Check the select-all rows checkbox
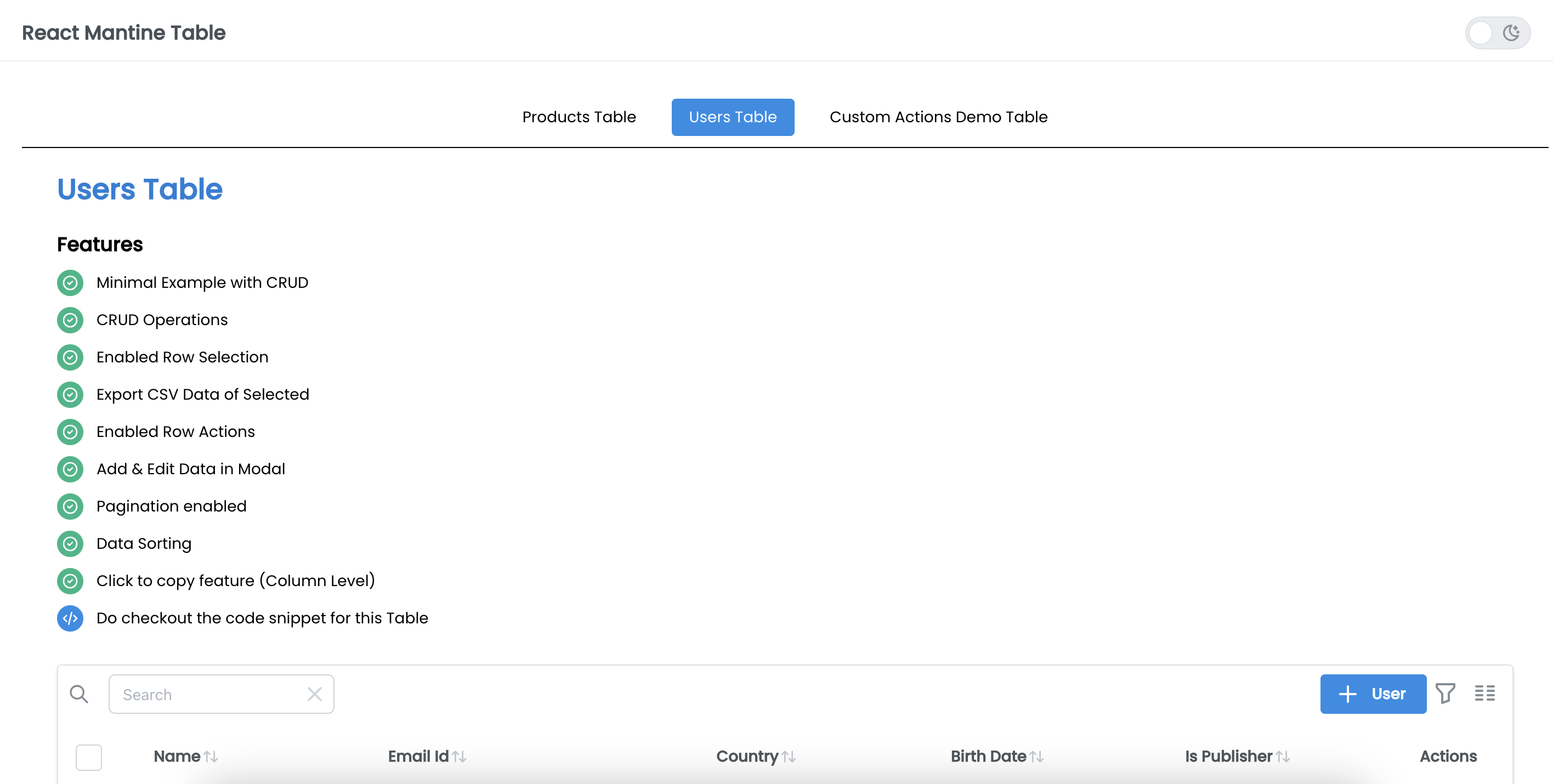The image size is (1553, 784). 89,757
